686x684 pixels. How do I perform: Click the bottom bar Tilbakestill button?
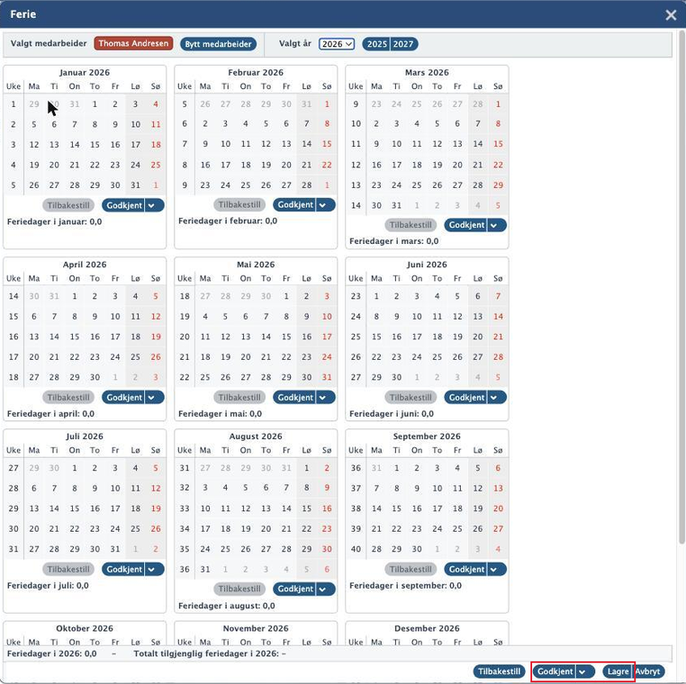pyautogui.click(x=499, y=671)
